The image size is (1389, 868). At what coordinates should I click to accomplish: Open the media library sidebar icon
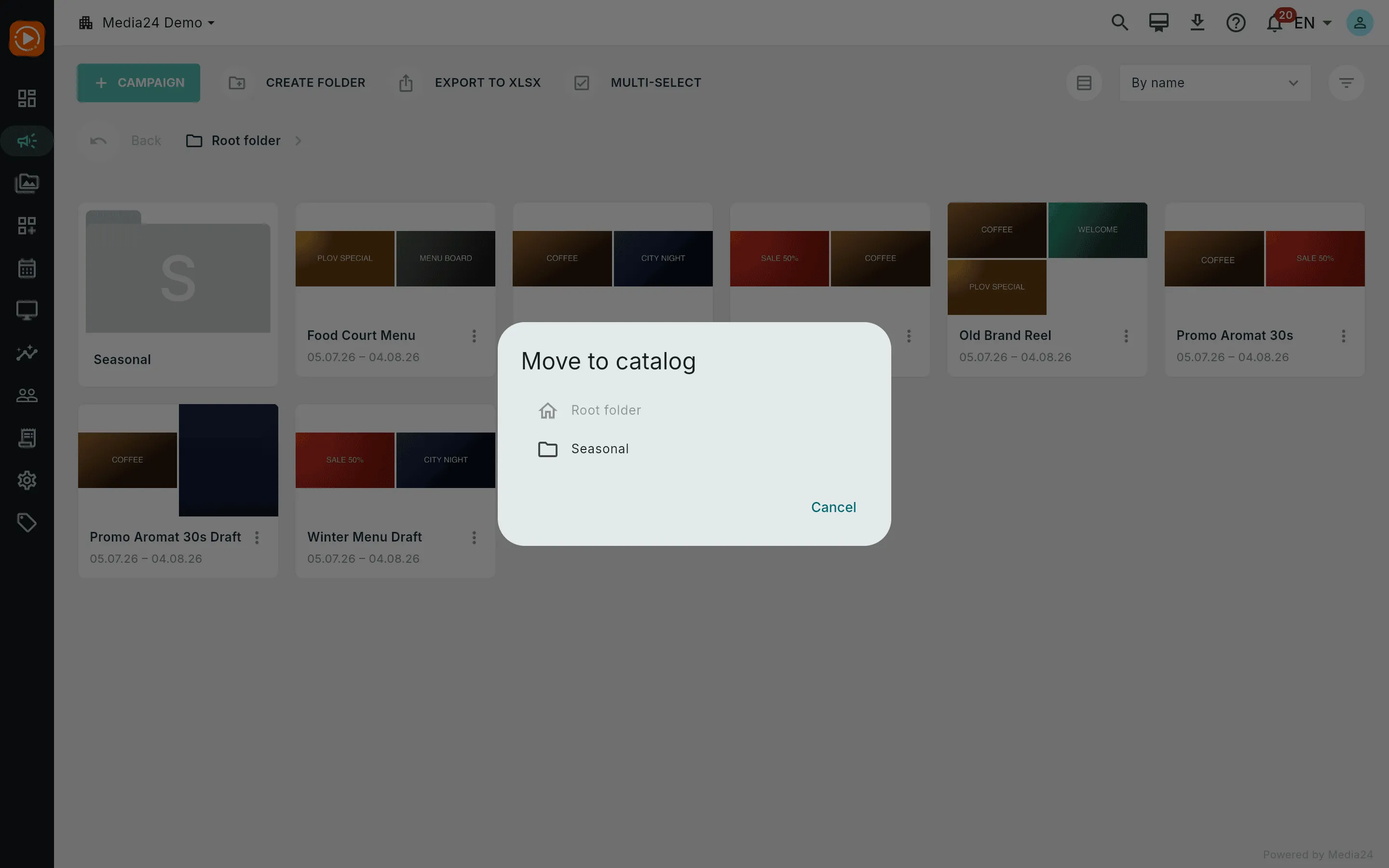pyautogui.click(x=27, y=184)
